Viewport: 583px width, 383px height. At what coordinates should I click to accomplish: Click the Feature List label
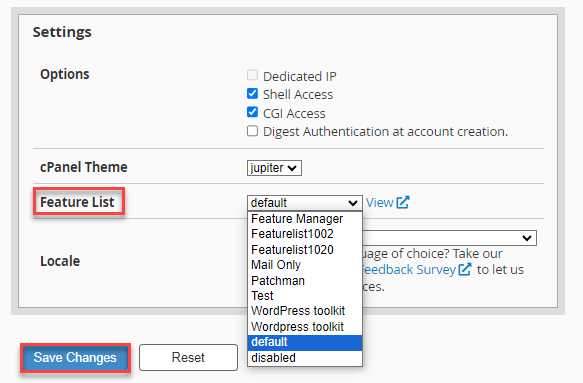77,202
